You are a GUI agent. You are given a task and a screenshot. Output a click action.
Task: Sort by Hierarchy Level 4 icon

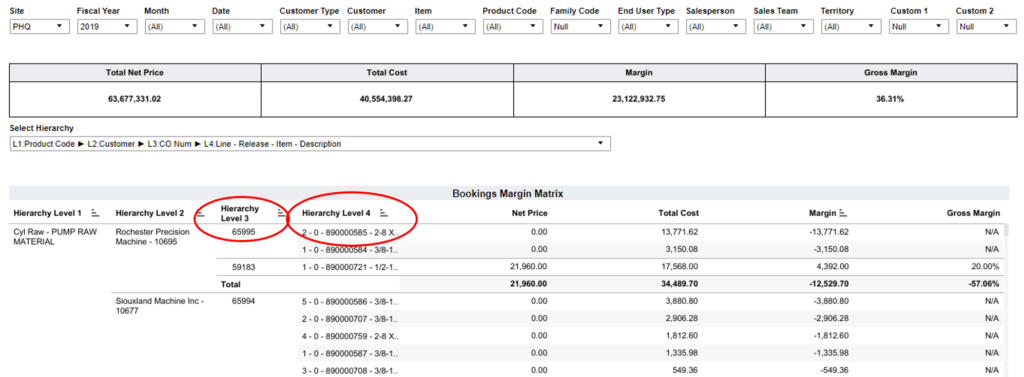[384, 213]
